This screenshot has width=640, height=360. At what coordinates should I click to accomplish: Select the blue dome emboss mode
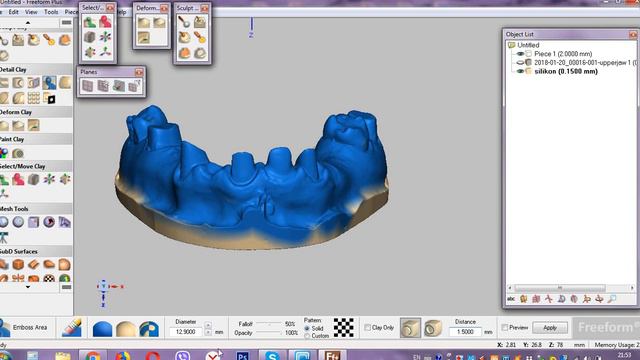point(102,329)
